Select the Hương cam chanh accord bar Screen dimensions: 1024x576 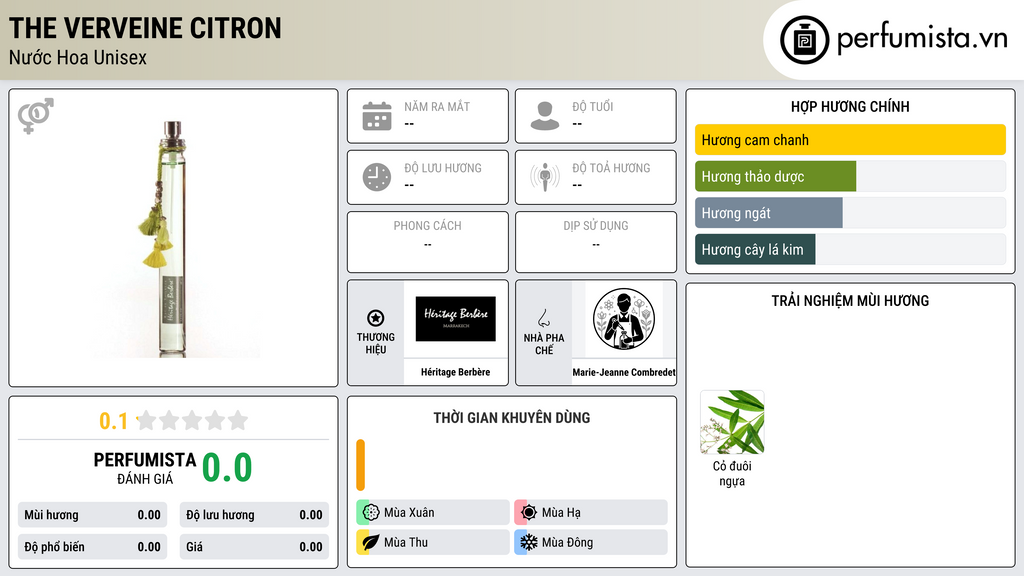click(850, 140)
